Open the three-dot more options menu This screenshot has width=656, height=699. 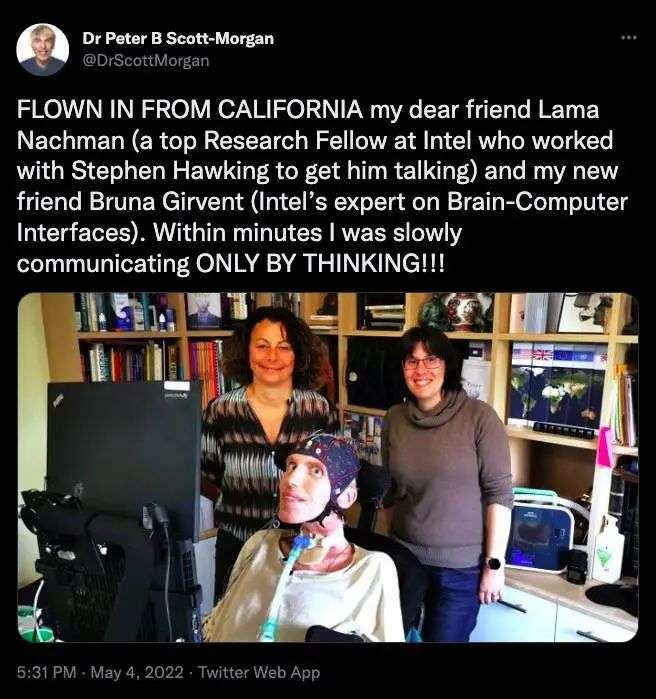tap(629, 37)
